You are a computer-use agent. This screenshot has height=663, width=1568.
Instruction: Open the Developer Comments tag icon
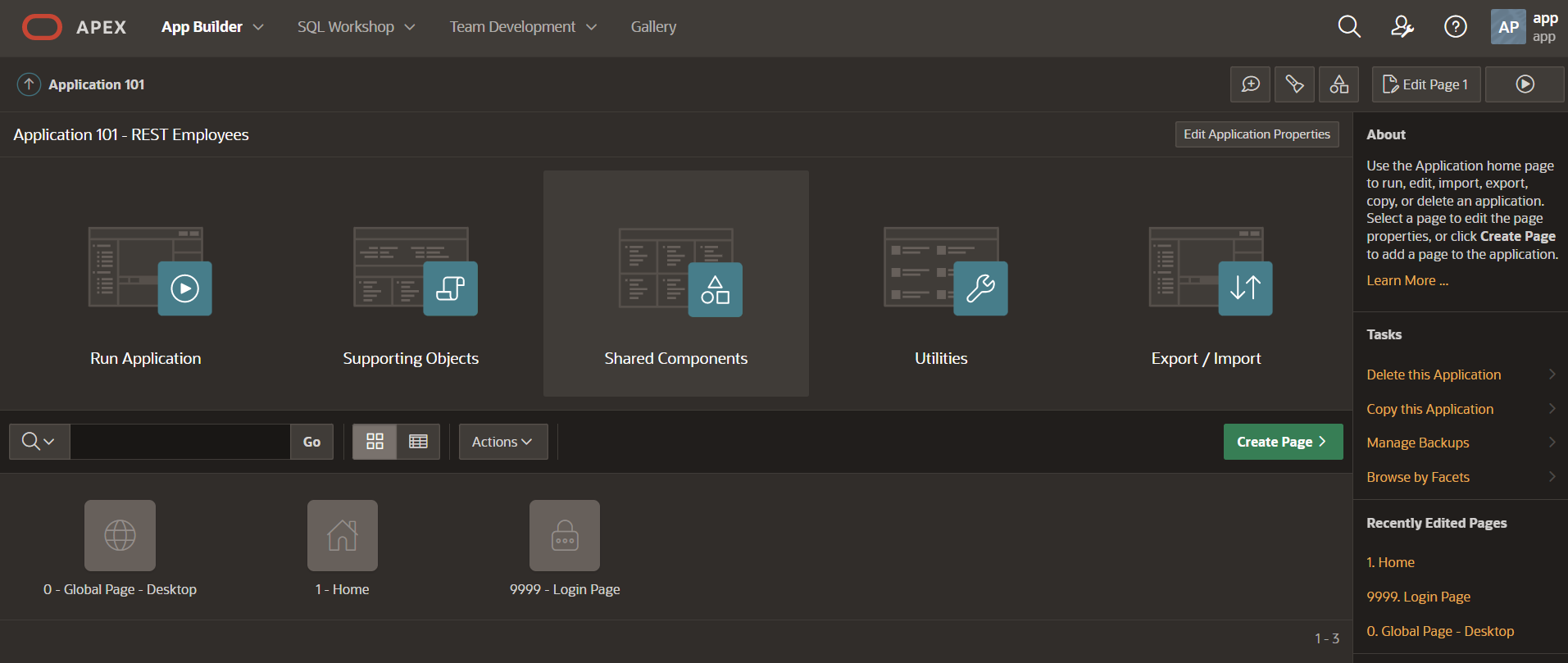pos(1295,84)
